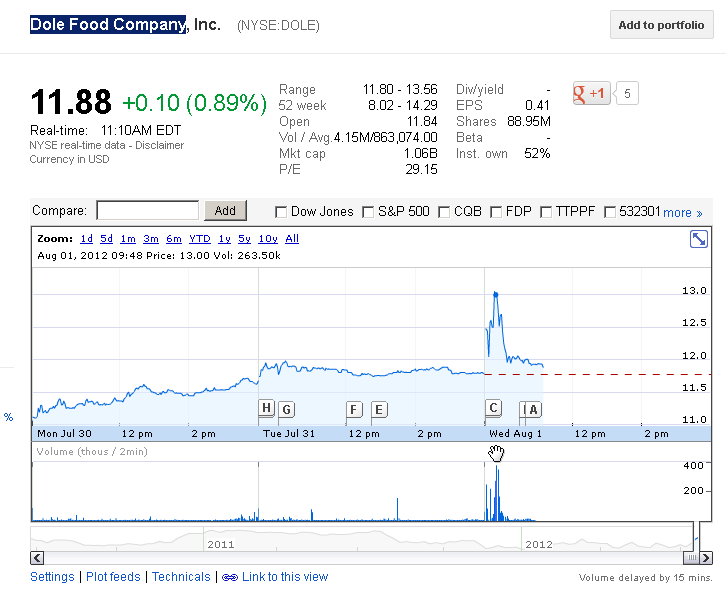
Task: Open the Plot feeds link
Action: [113, 577]
